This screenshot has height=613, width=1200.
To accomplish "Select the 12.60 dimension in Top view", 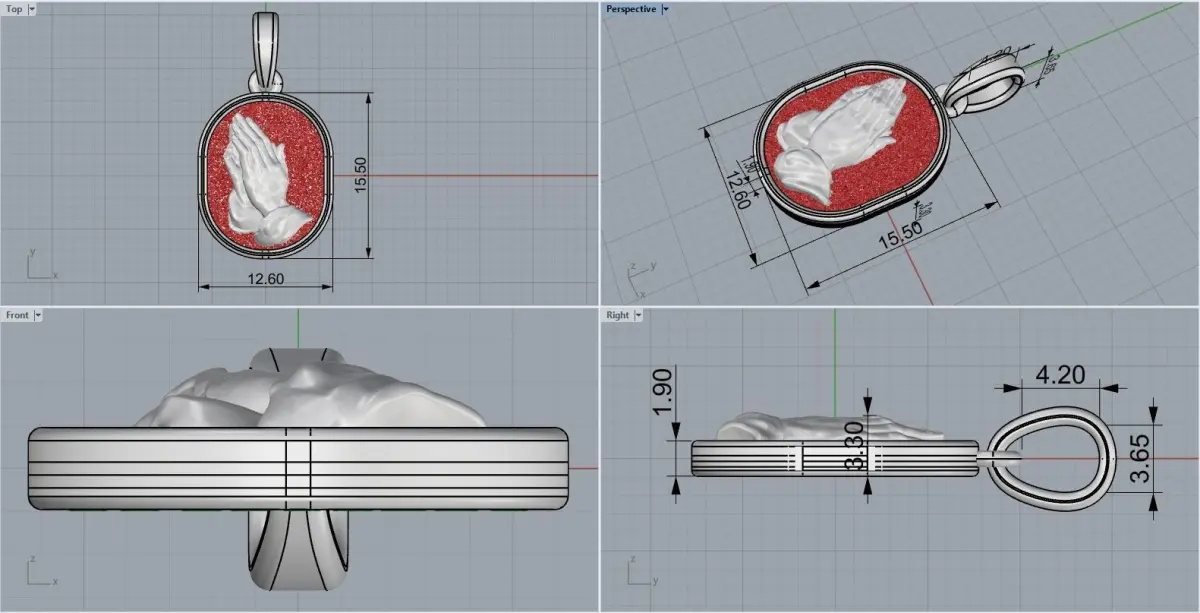I will point(266,279).
